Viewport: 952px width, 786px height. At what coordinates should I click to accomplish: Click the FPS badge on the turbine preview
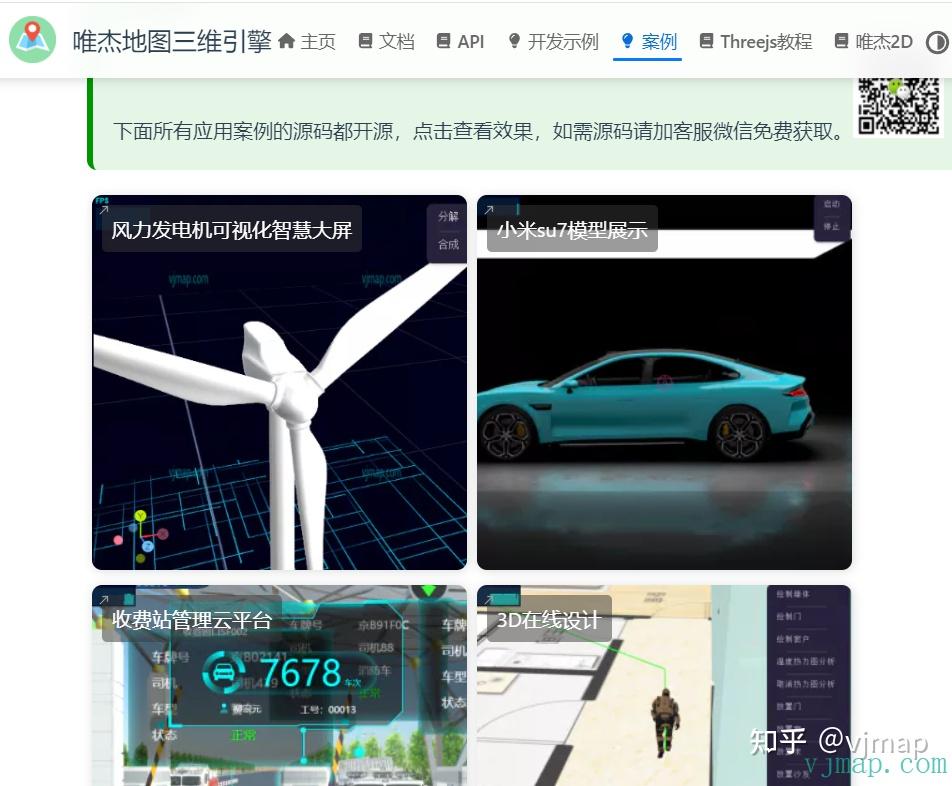coord(100,199)
